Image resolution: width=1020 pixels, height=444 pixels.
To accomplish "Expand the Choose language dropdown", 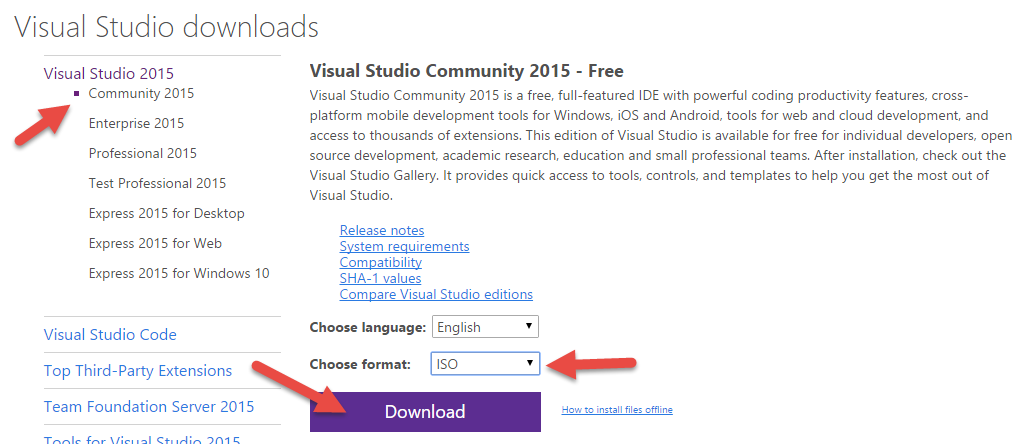I will (485, 327).
